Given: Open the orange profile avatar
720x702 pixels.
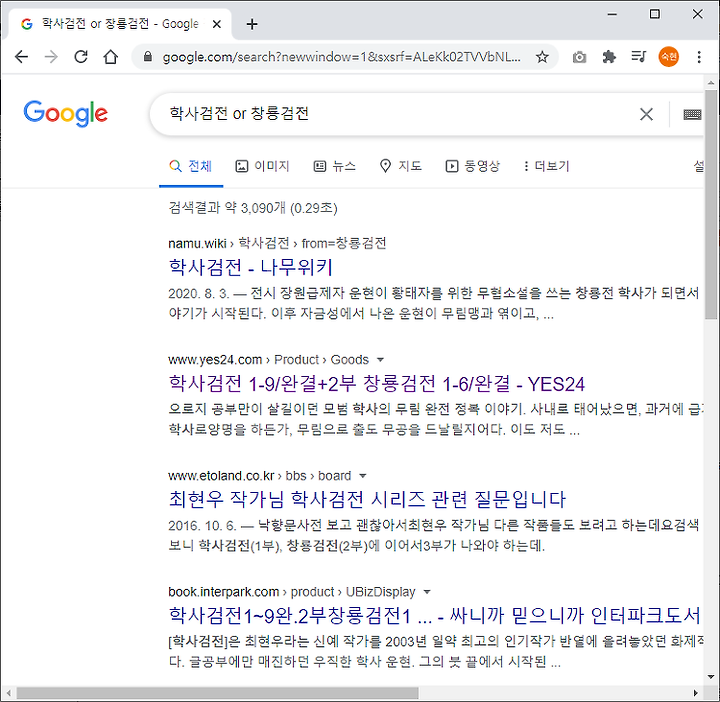Looking at the screenshot, I should pyautogui.click(x=669, y=57).
